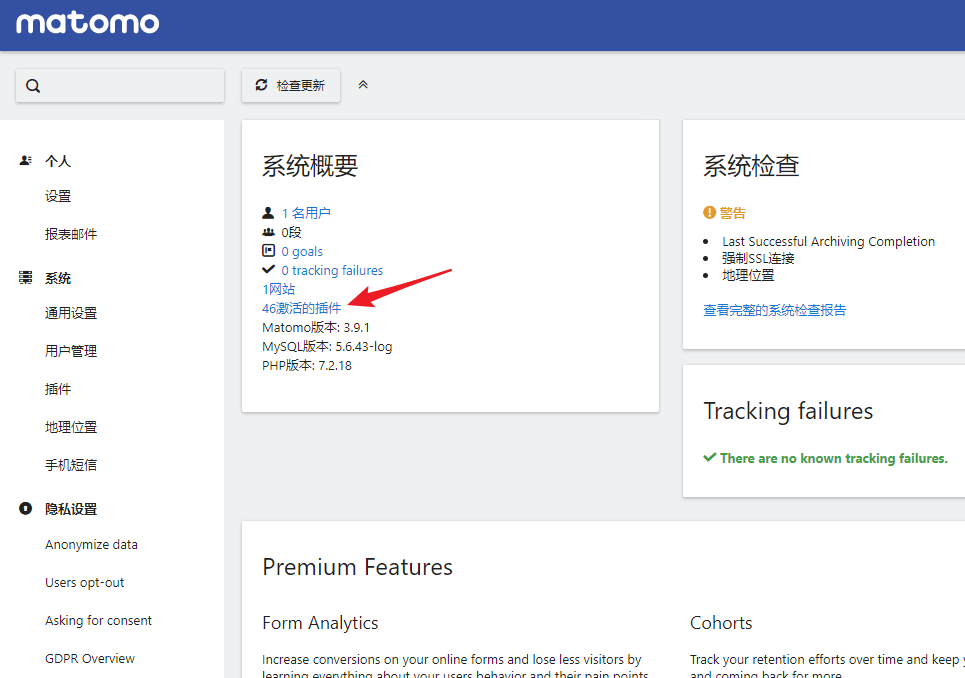The height and width of the screenshot is (678, 965).
Task: Click the Premium Features heading
Action: (358, 567)
